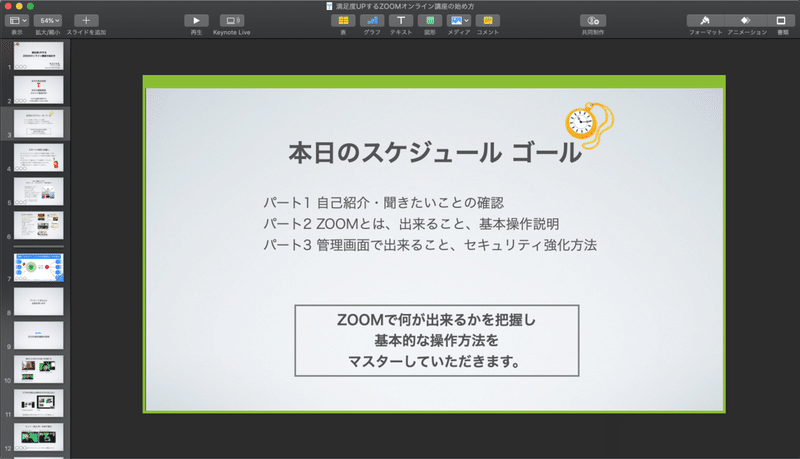
Task: Insert a shape (図形)
Action: tap(430, 20)
